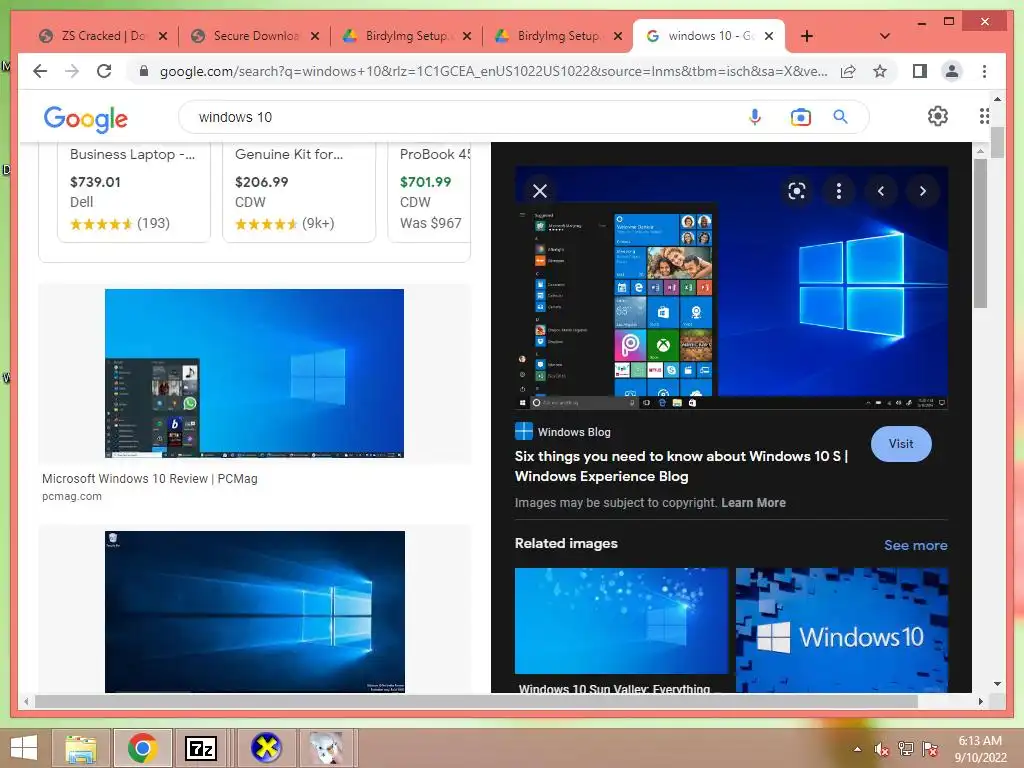Open a new tab with plus button
The image size is (1024, 768).
(807, 36)
